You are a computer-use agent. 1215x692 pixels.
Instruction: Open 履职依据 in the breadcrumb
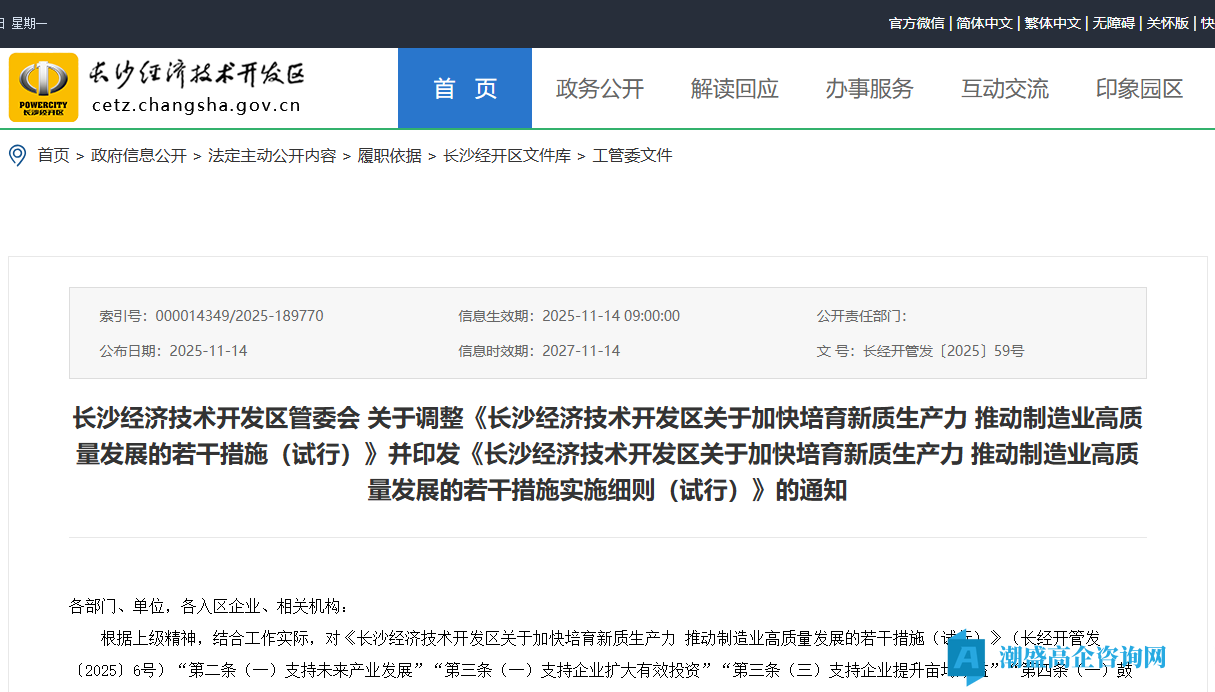pos(389,155)
